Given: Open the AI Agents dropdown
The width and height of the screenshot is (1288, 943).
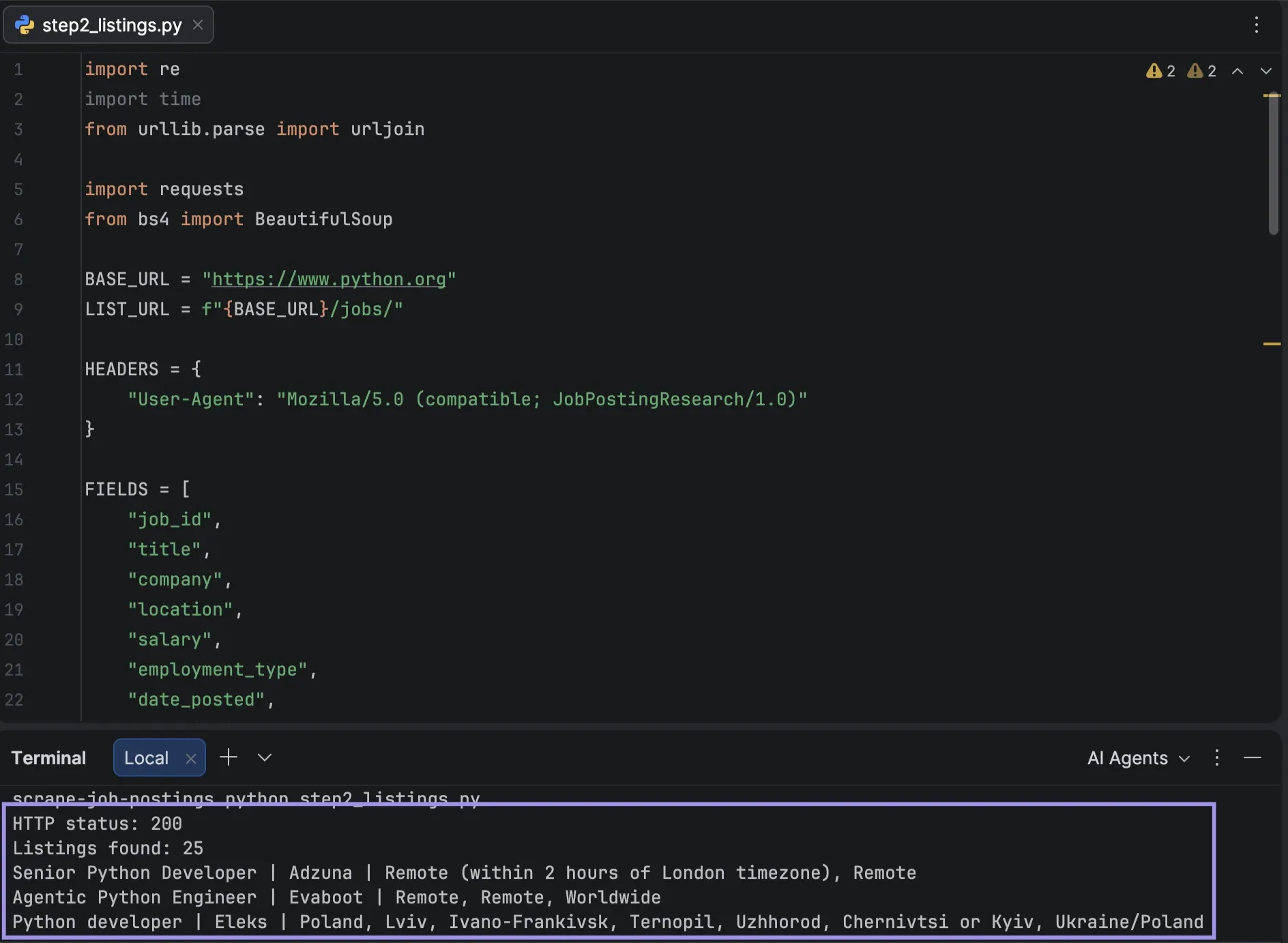Looking at the screenshot, I should pyautogui.click(x=1139, y=758).
